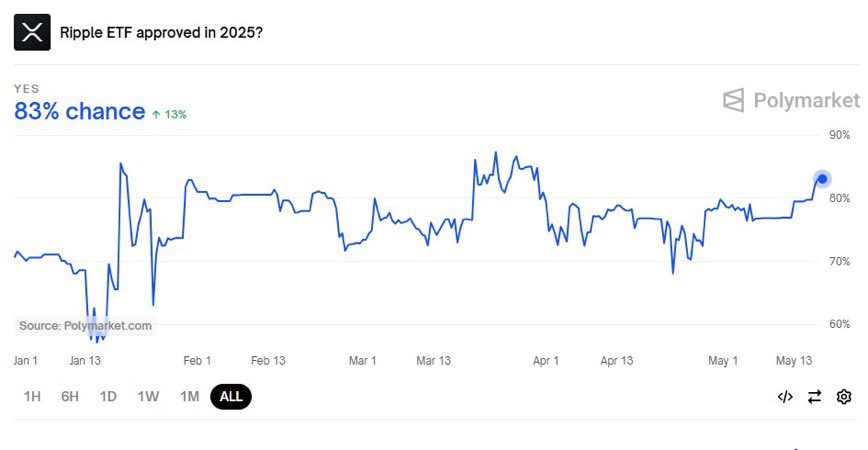Switch chart to 1D range
Image resolution: width=868 pixels, height=450 pixels.
pos(108,397)
